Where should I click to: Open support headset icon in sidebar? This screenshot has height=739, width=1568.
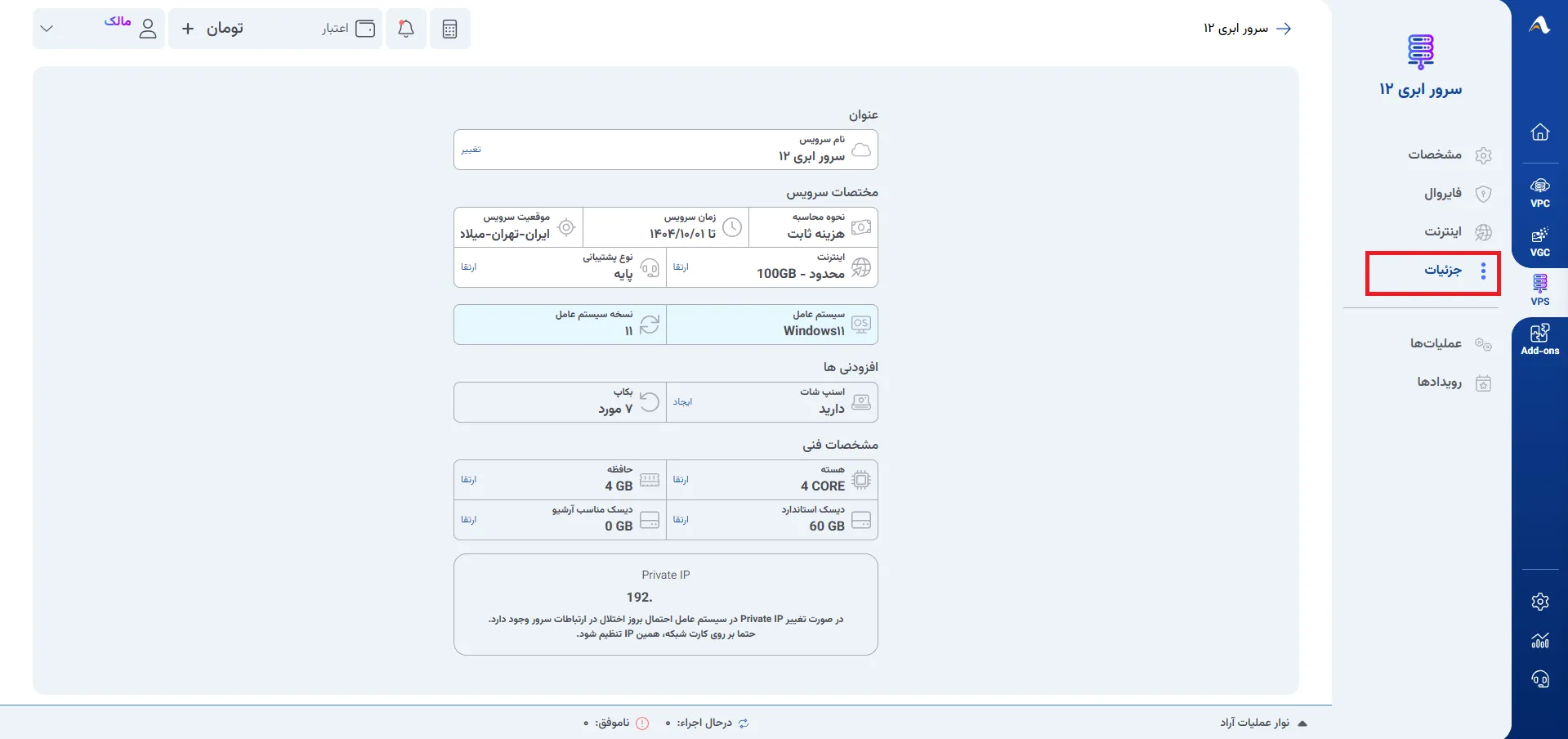pos(1540,679)
